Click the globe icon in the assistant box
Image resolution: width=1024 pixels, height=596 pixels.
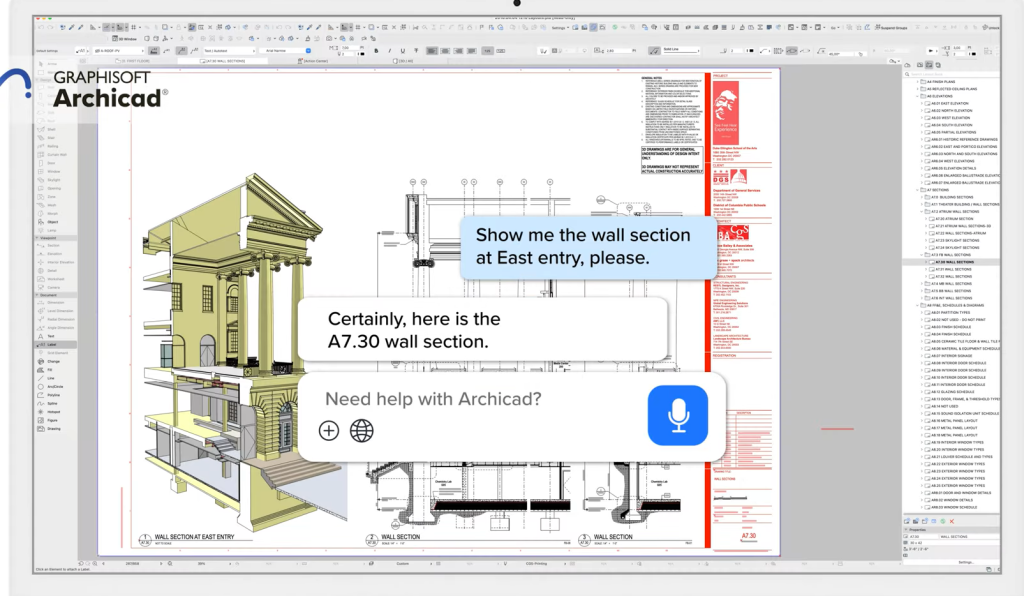[361, 431]
